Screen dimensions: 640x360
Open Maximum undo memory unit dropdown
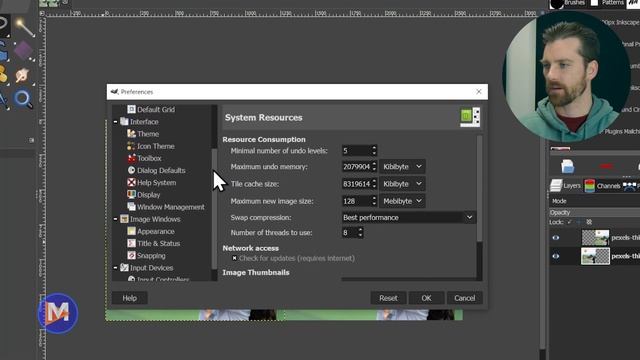(x=402, y=167)
